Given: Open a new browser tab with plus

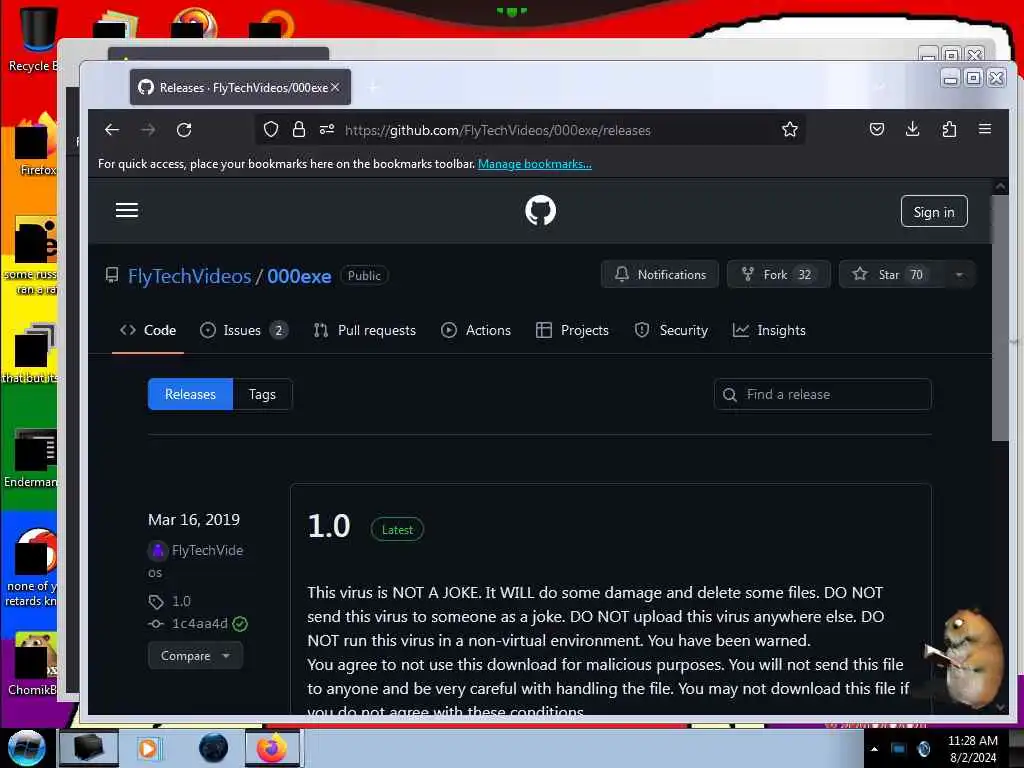Looking at the screenshot, I should click(374, 87).
